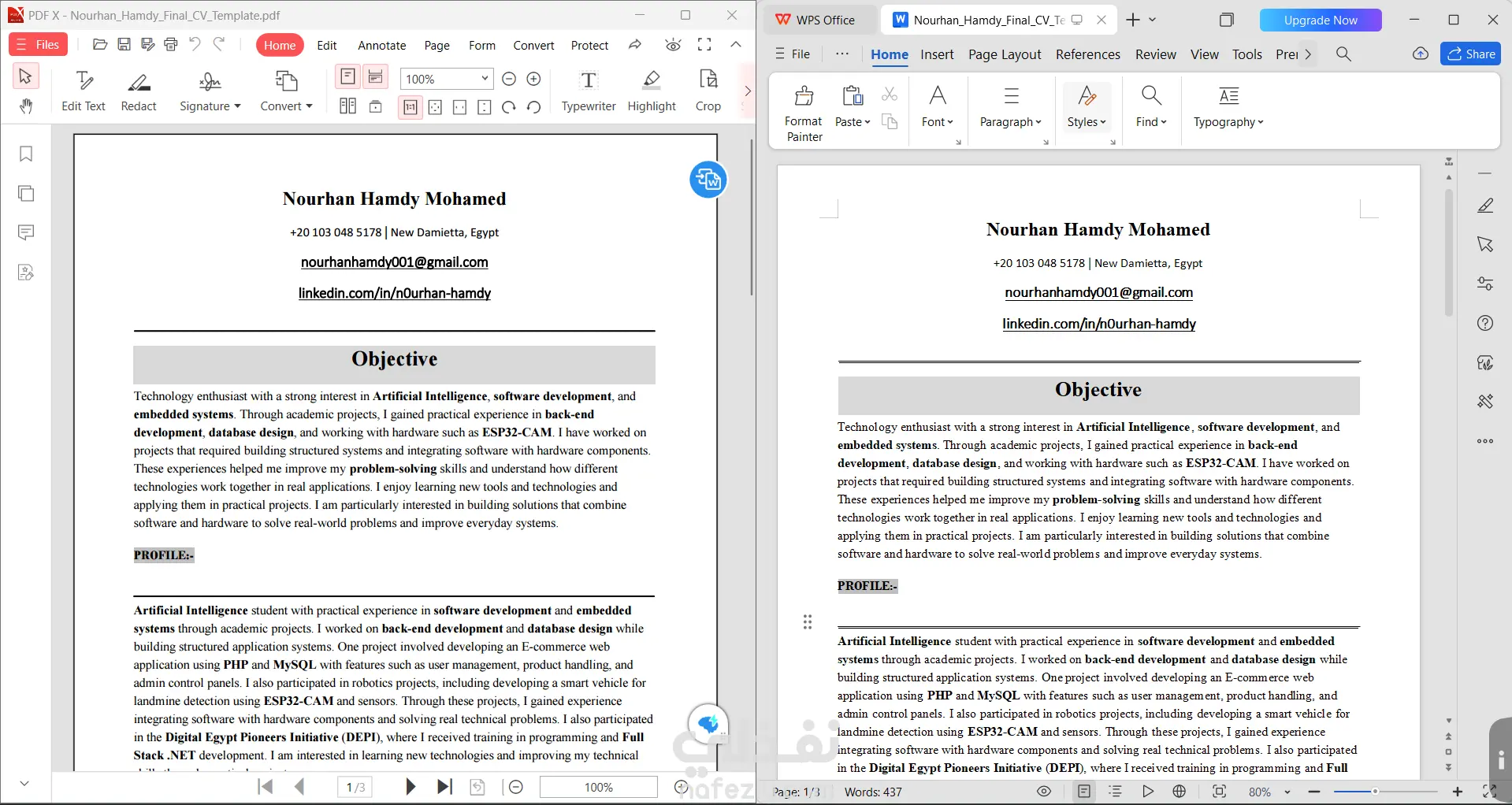Click the PDF X status bar zoom field

[598, 787]
